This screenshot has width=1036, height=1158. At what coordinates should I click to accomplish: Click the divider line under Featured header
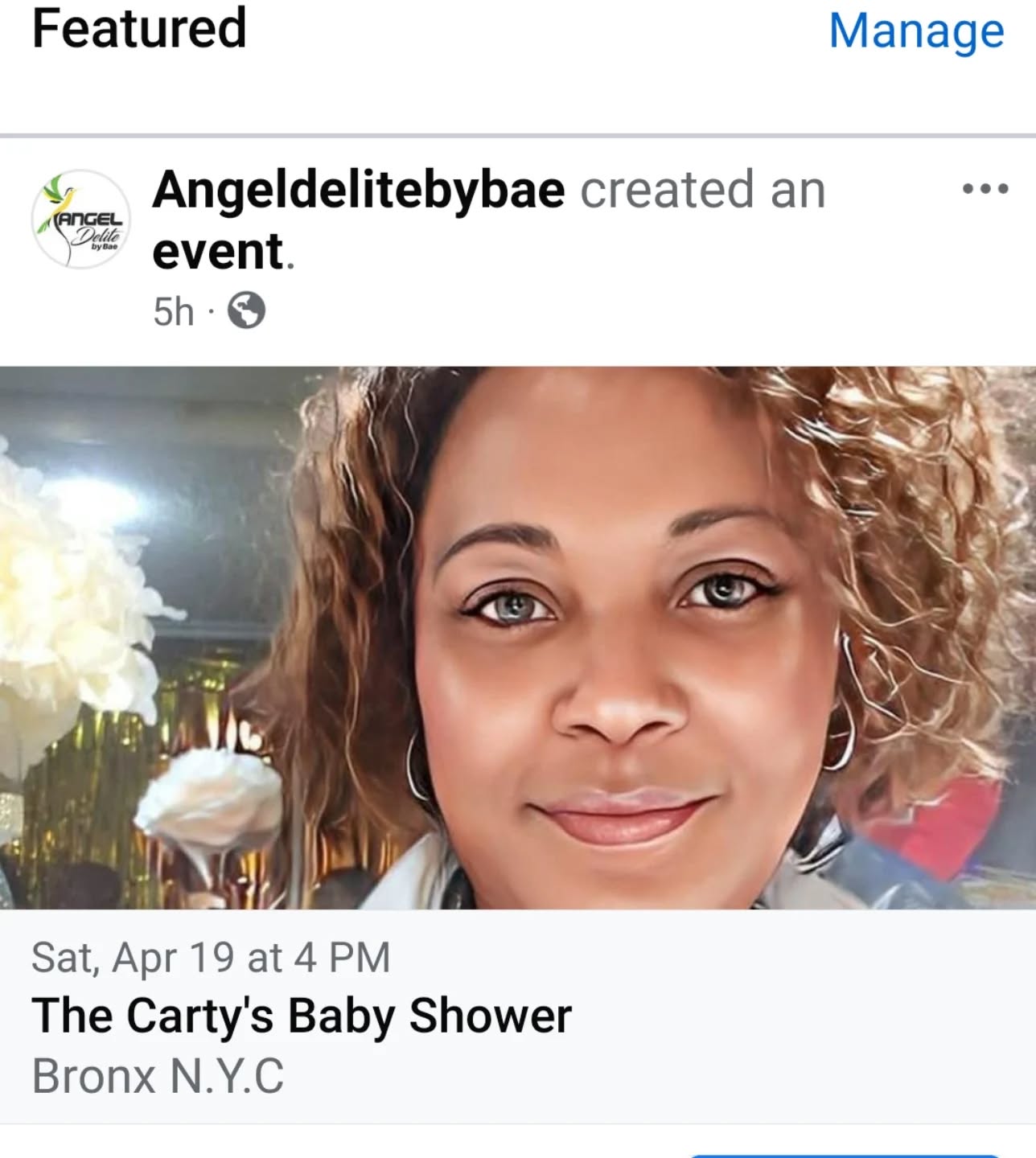point(518,135)
